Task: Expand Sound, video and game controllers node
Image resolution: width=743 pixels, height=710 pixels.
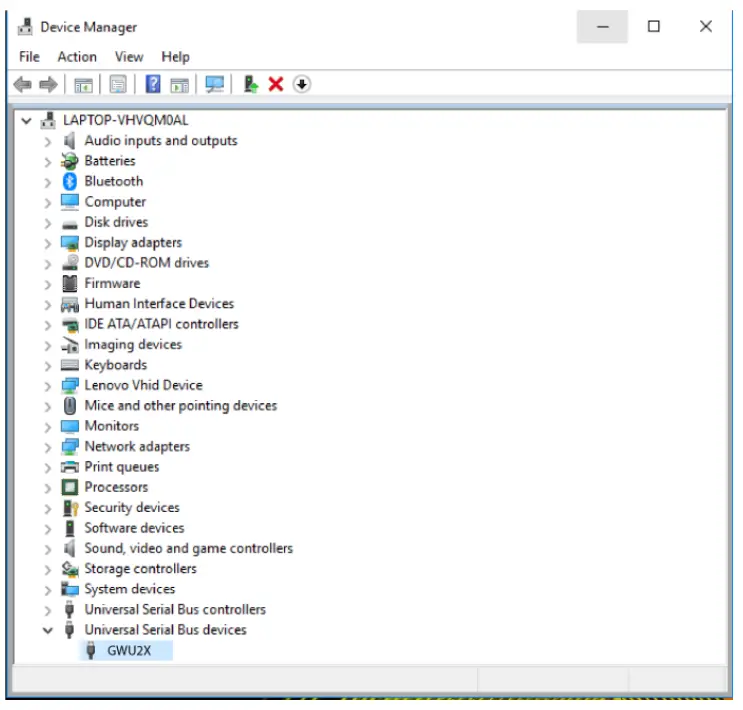Action: (x=47, y=549)
